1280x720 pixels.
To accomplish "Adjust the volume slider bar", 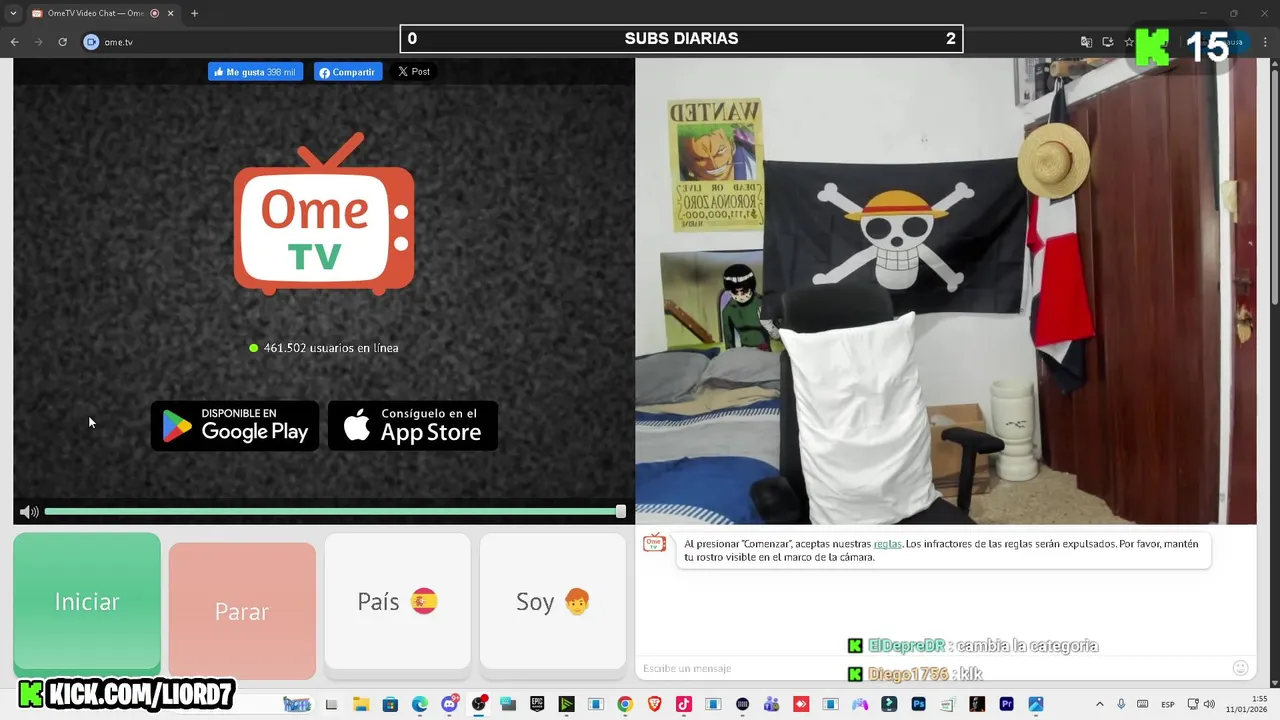I will (335, 512).
